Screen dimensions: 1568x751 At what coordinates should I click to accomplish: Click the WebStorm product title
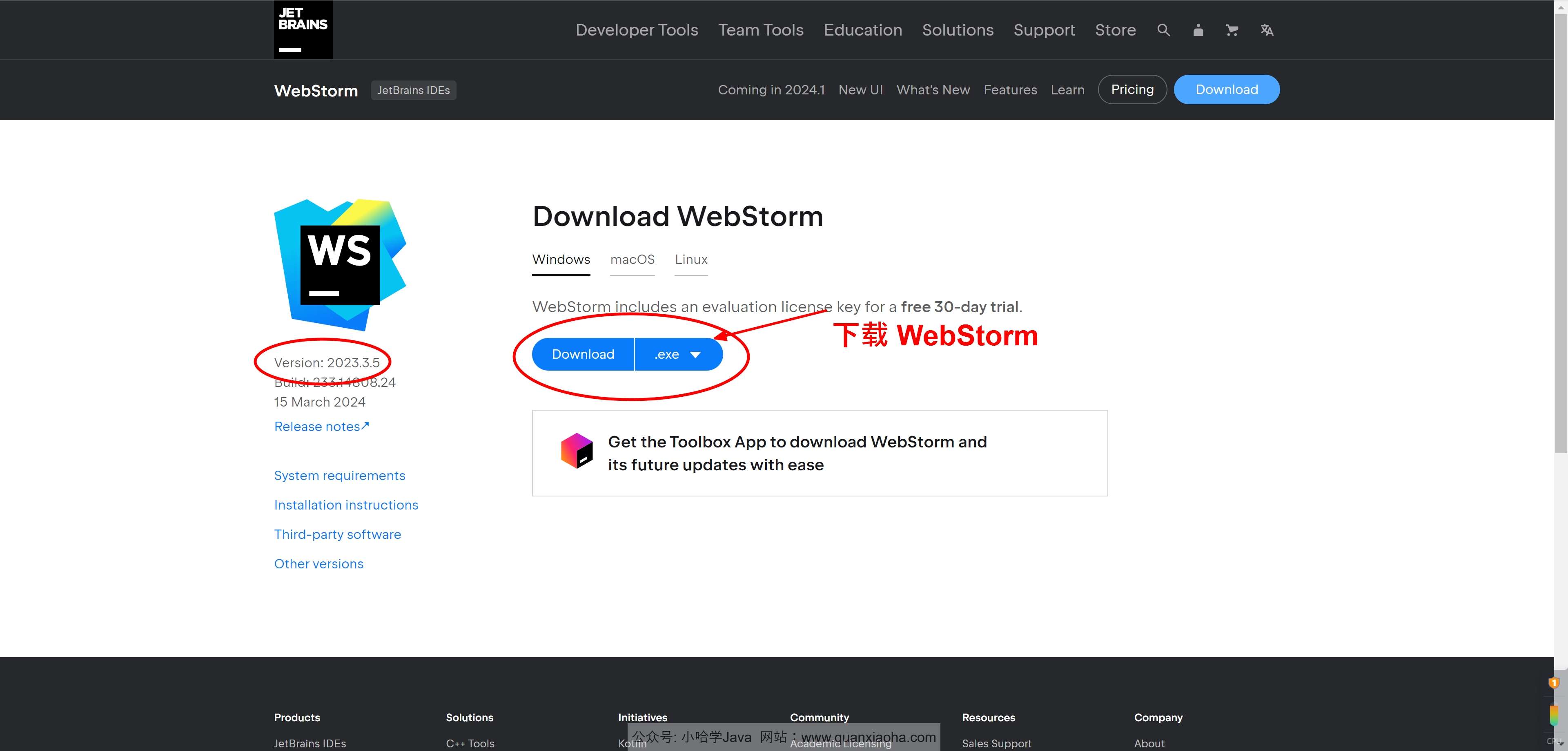[316, 91]
